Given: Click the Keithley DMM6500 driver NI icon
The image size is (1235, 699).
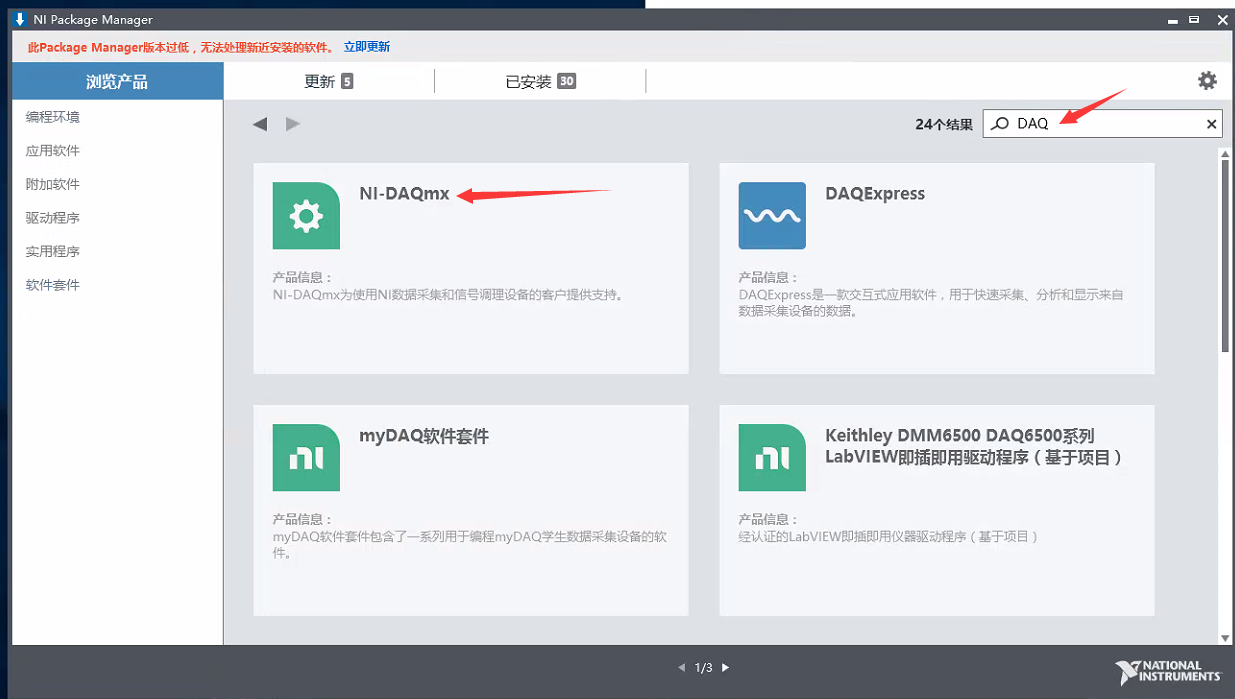Looking at the screenshot, I should [772, 458].
